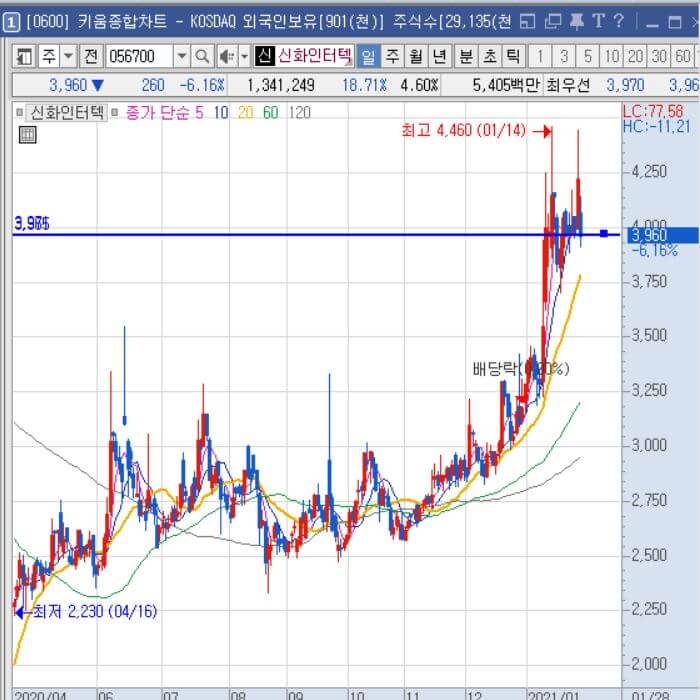700x700 pixels.
Task: Click the duplicate window icon in title bar
Action: click(x=553, y=21)
